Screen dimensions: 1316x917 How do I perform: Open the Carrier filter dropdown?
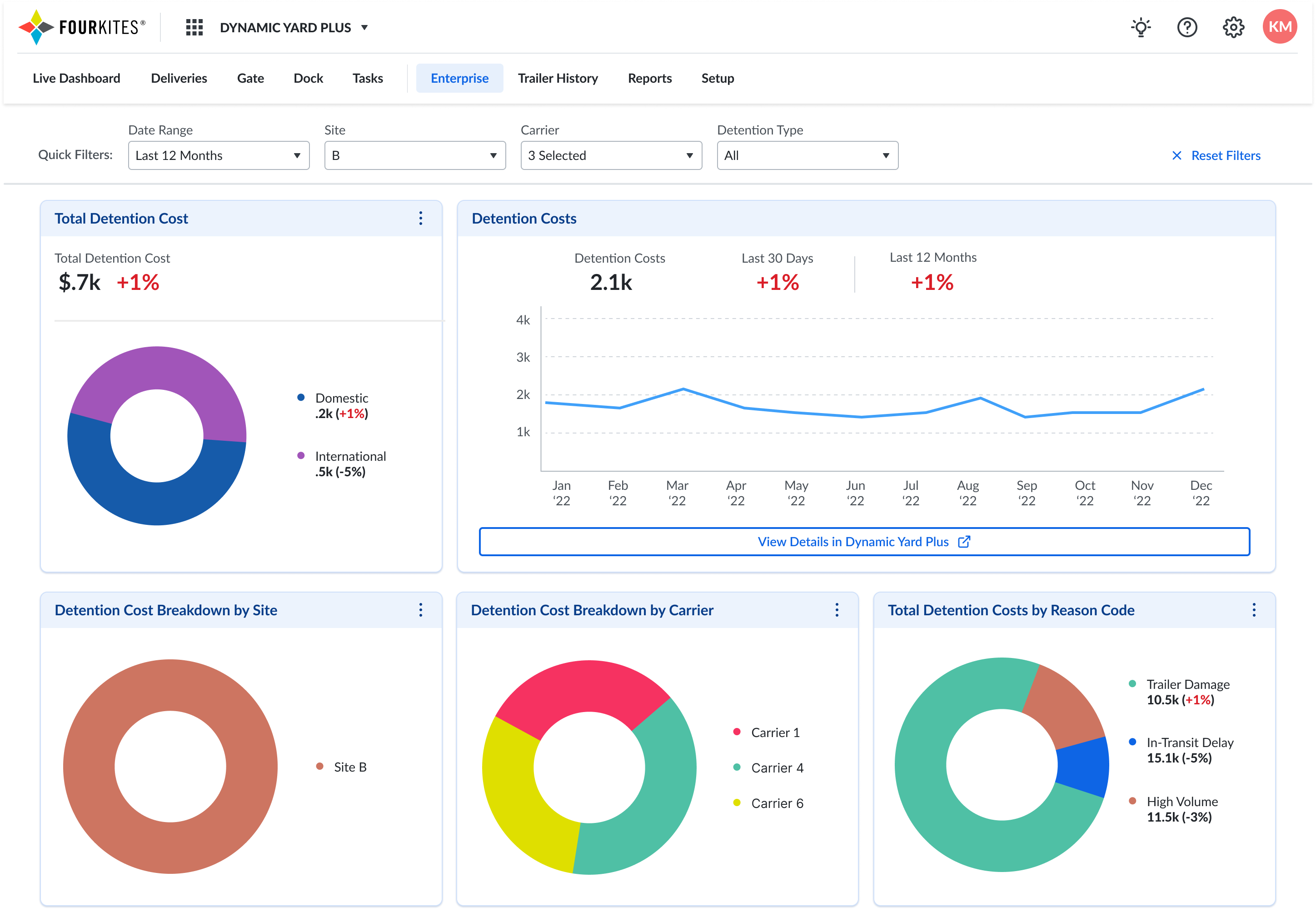611,155
